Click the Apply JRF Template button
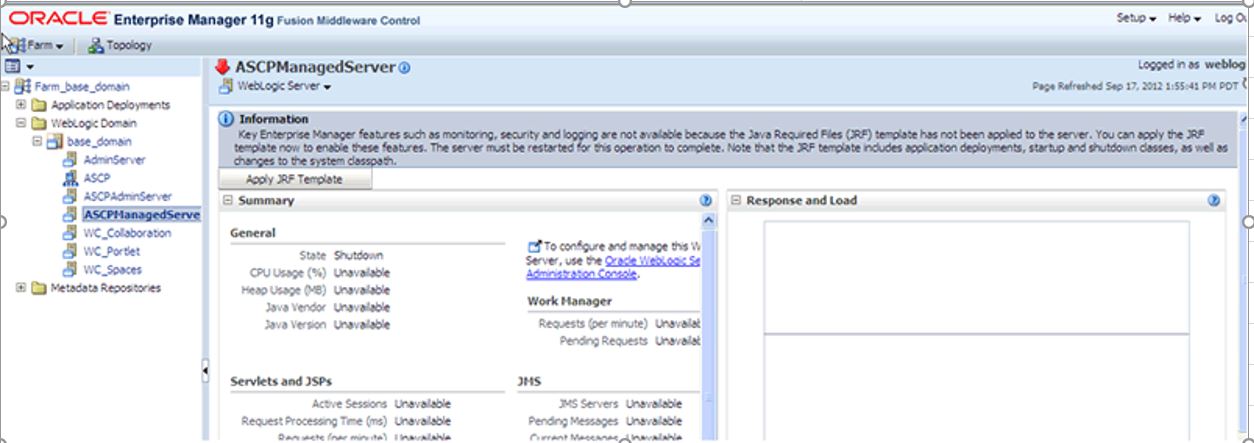1254x443 pixels. coord(295,179)
